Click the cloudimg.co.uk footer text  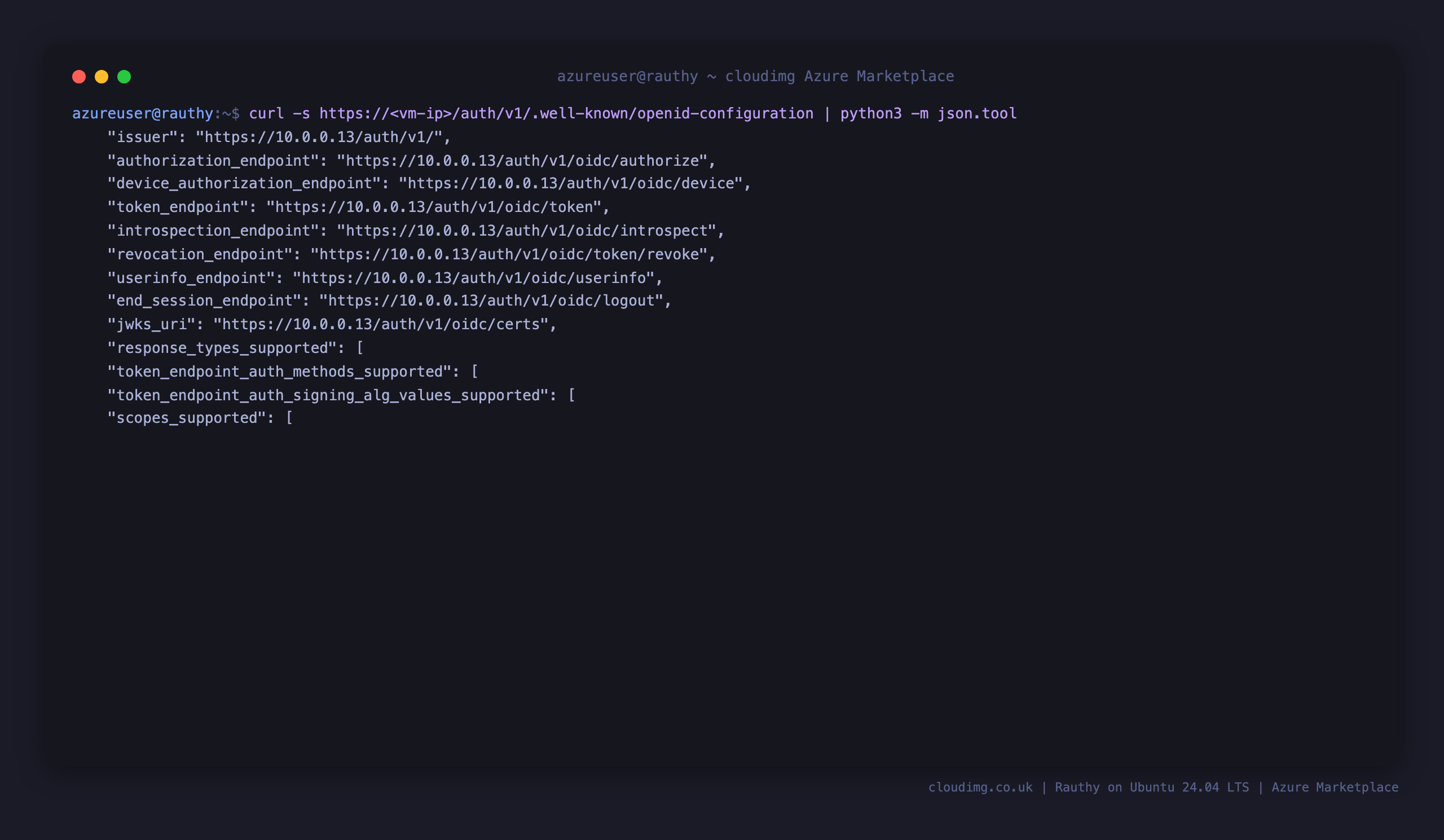[980, 788]
